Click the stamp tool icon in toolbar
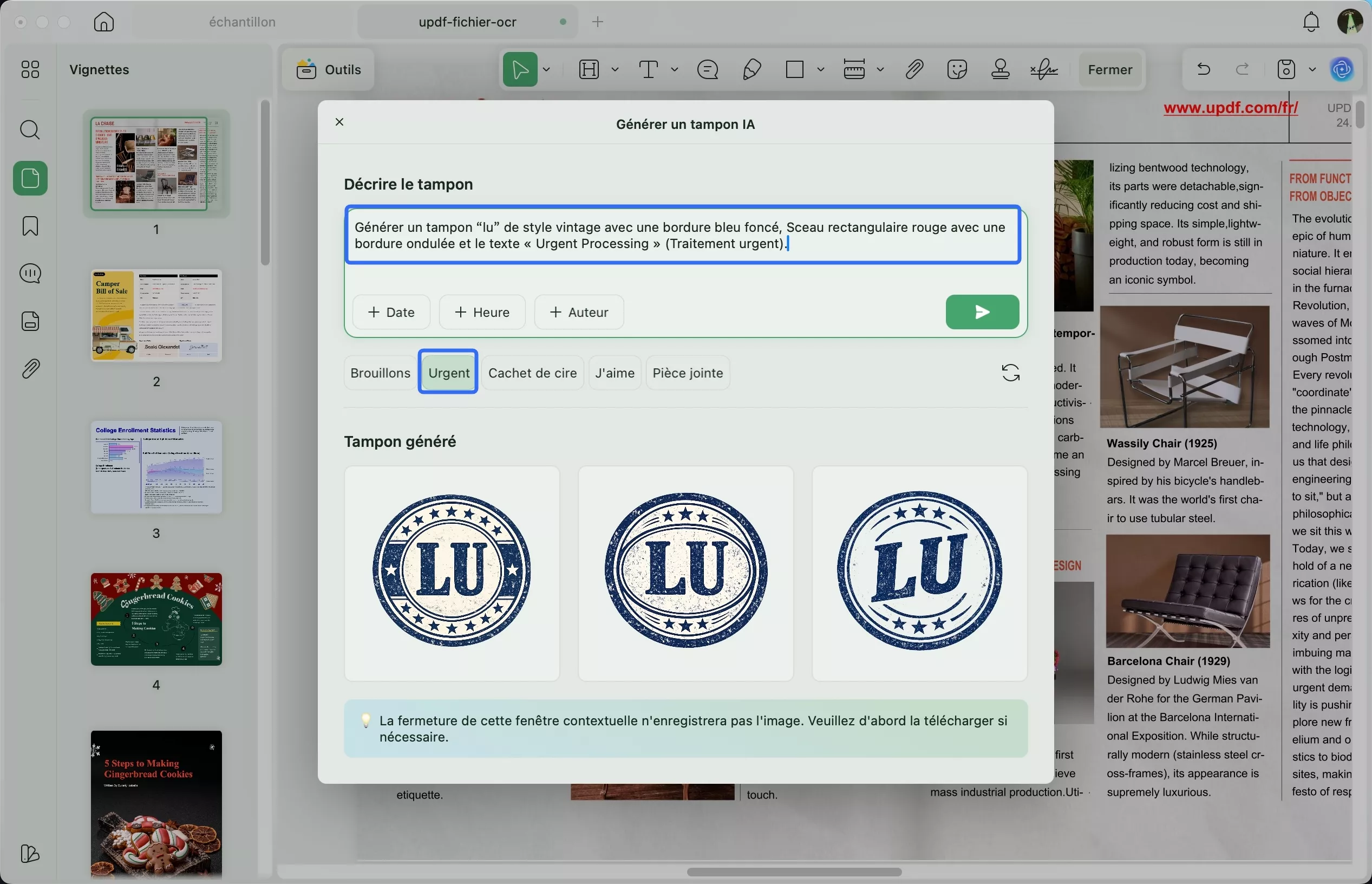The width and height of the screenshot is (1372, 884). click(1000, 69)
